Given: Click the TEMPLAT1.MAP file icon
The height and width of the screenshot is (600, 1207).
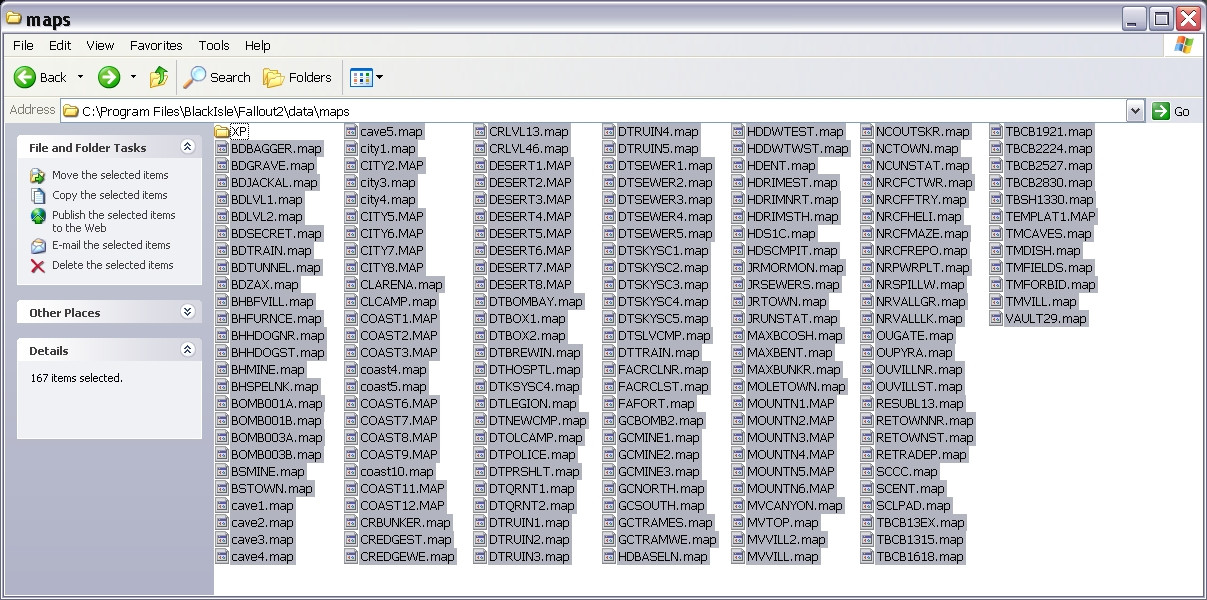Looking at the screenshot, I should coord(997,217).
